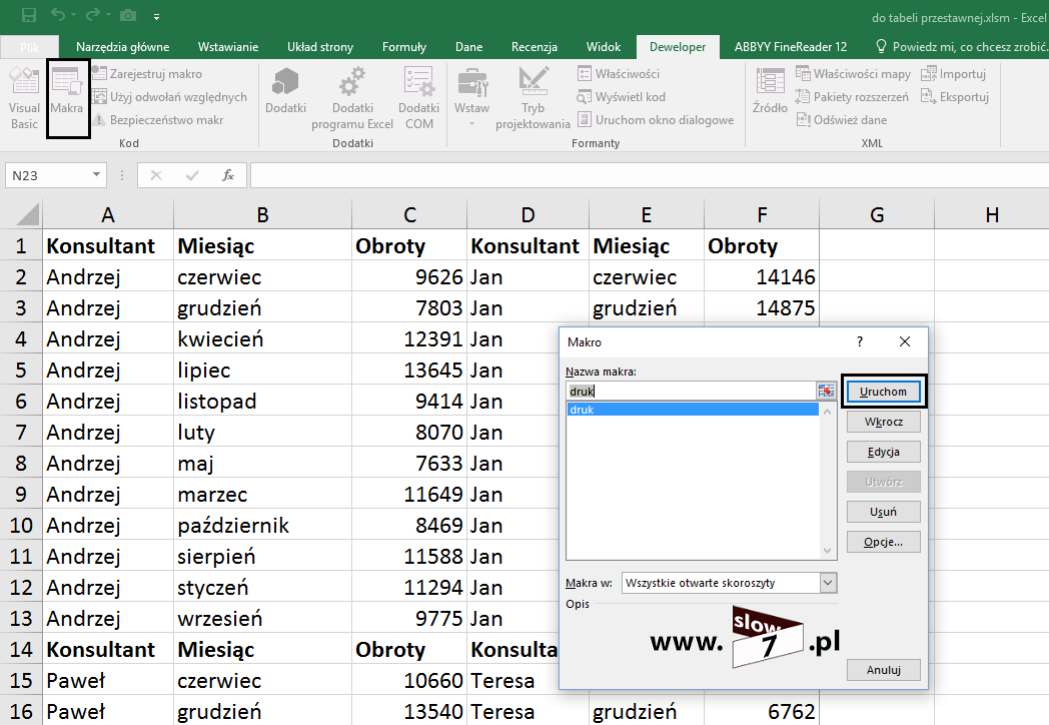Toggle Użyj odwołań względnych
1049x725 pixels.
point(169,97)
